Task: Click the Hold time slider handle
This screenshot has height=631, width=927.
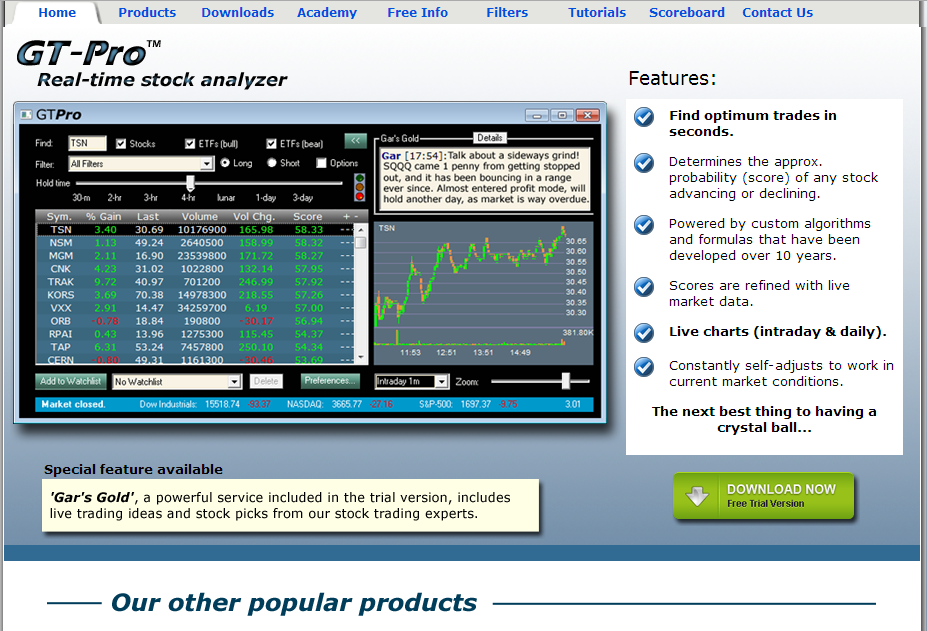Action: click(188, 183)
